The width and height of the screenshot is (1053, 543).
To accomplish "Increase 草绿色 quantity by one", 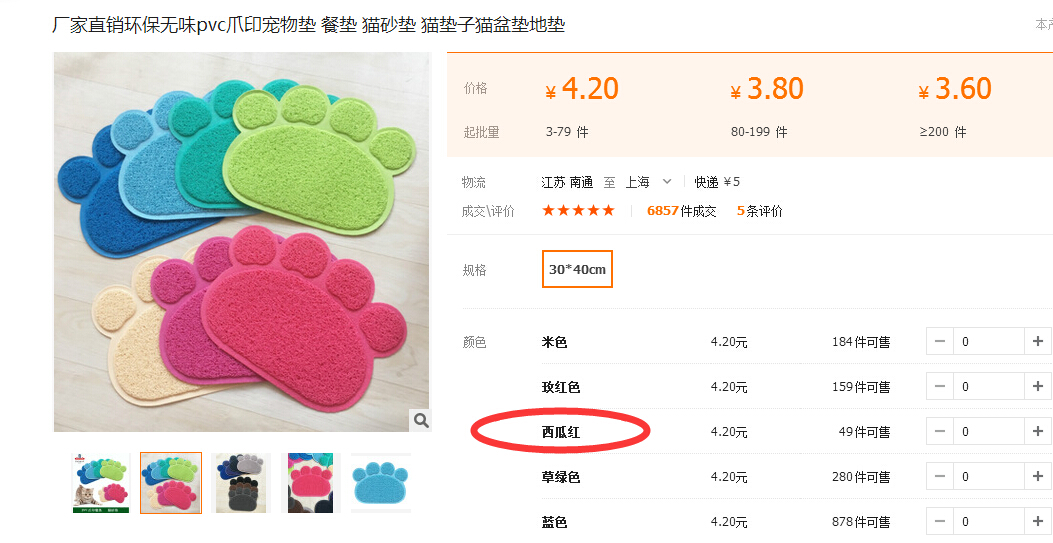I will [x=1039, y=477].
